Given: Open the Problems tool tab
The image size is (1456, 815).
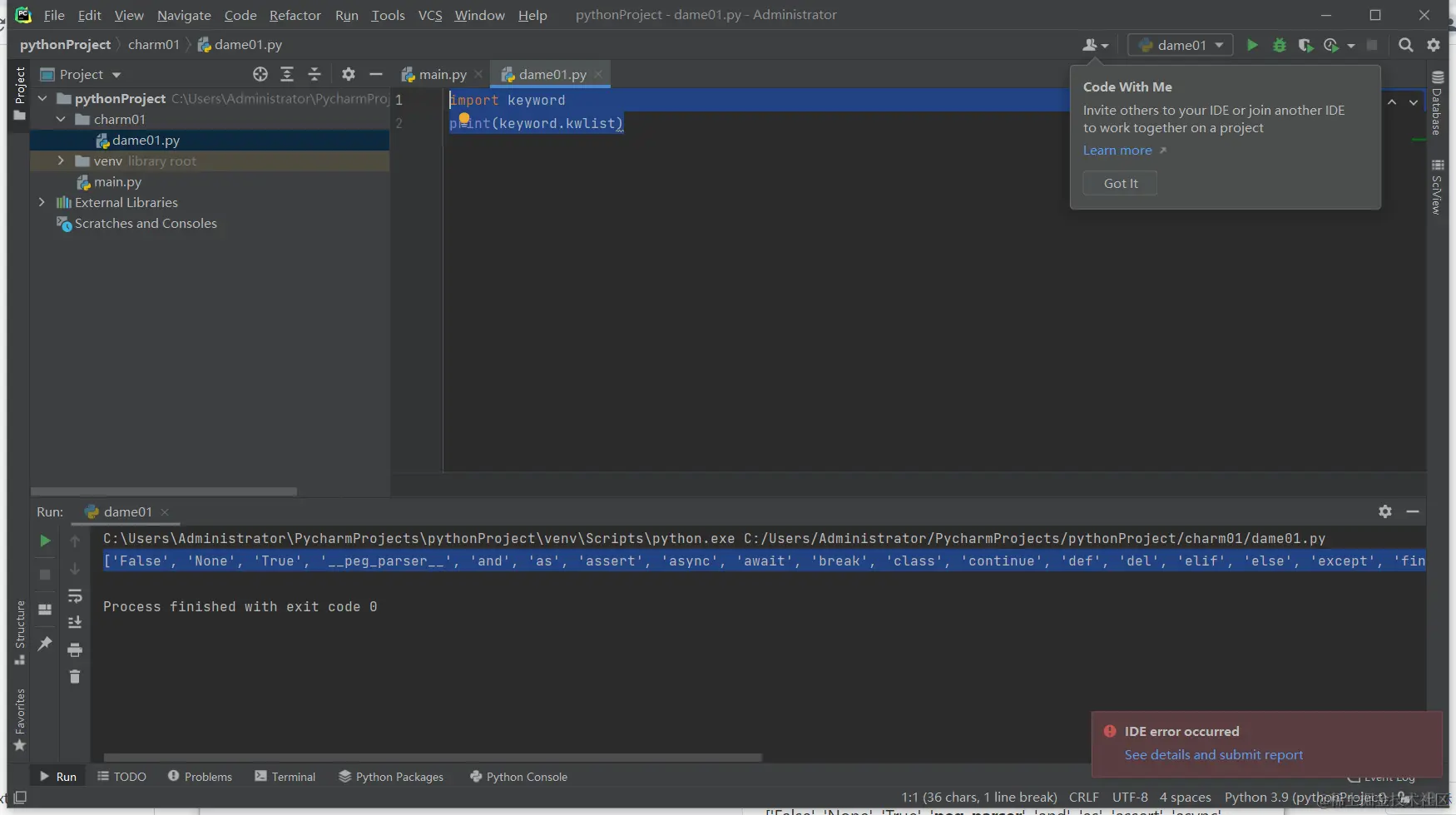Looking at the screenshot, I should [x=200, y=777].
